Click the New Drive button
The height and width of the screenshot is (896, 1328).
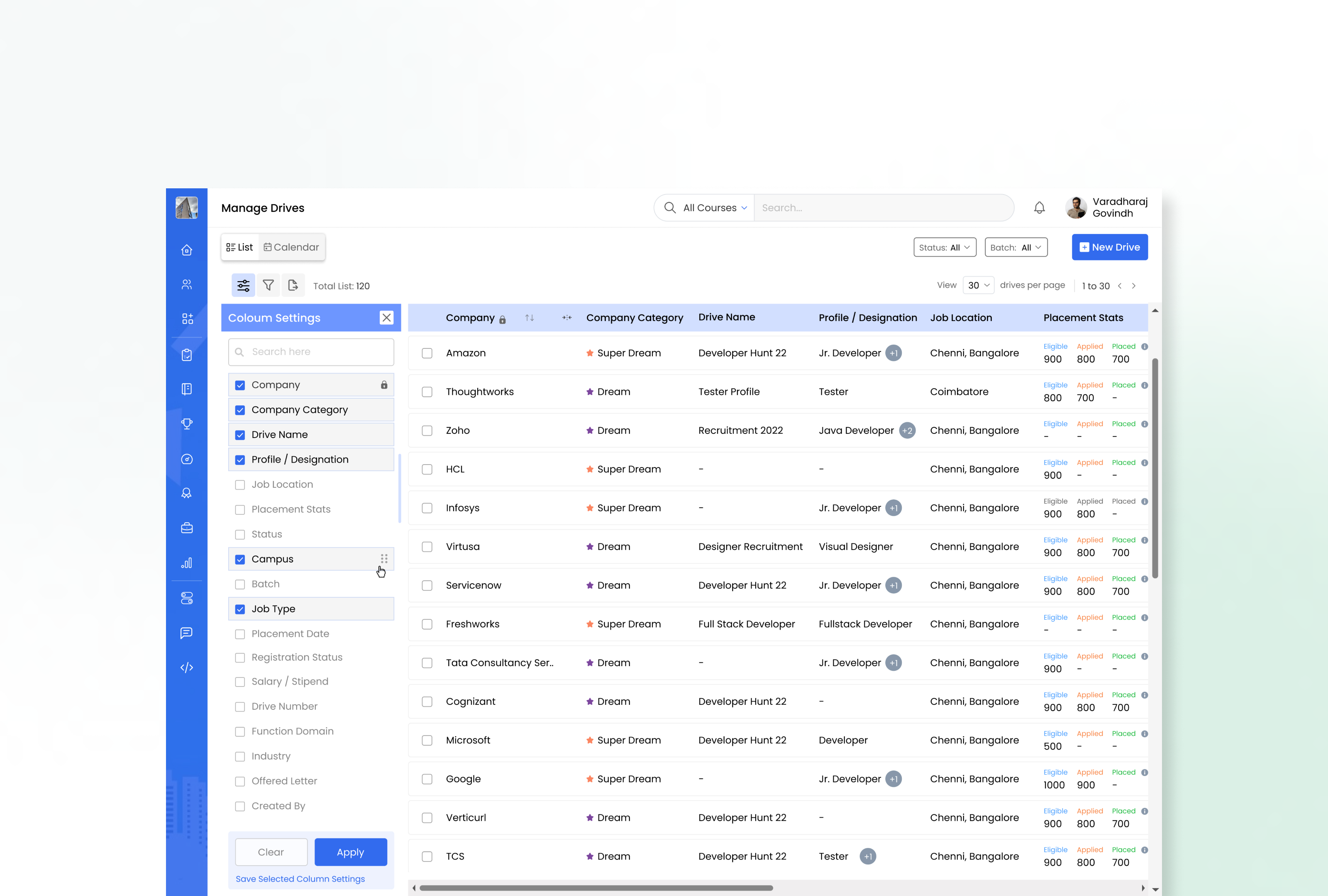[1109, 247]
